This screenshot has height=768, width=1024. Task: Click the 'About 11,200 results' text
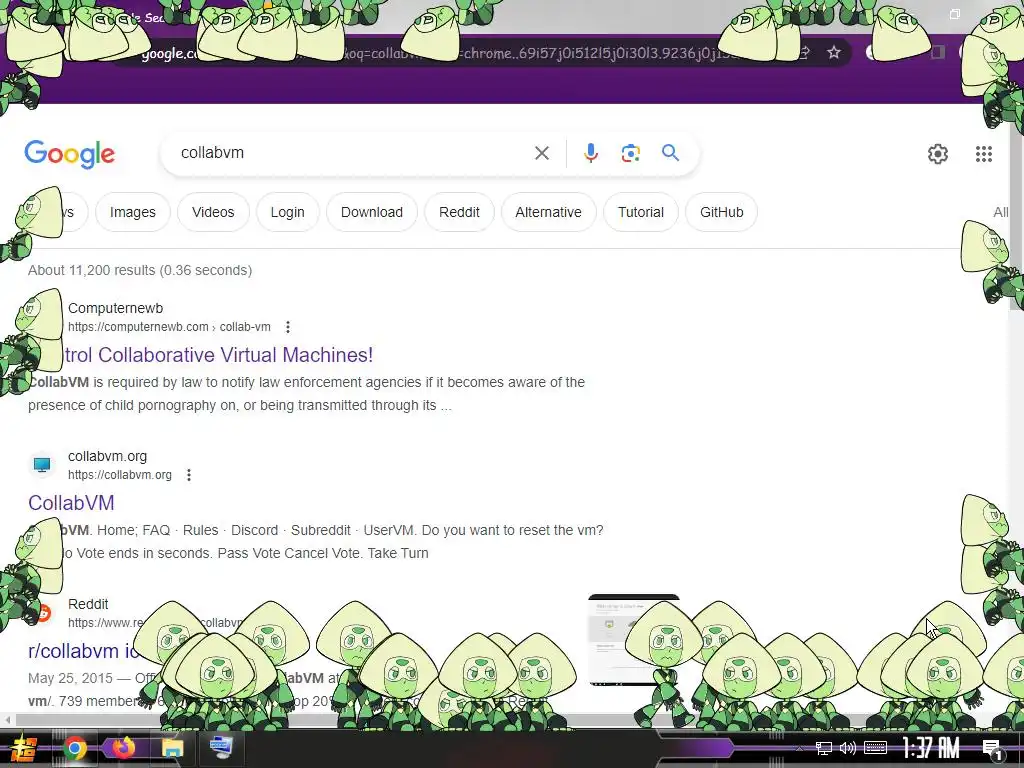[x=140, y=270]
